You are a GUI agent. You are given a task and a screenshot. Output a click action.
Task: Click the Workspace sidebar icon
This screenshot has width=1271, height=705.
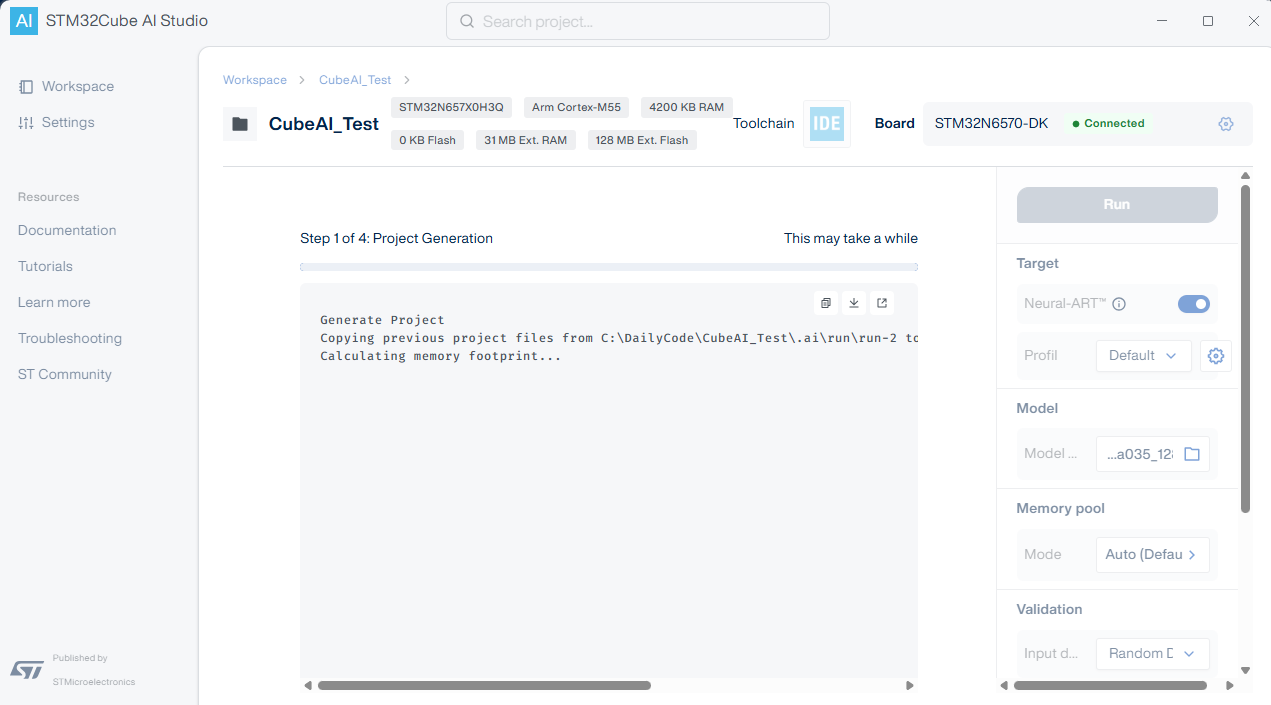26,87
